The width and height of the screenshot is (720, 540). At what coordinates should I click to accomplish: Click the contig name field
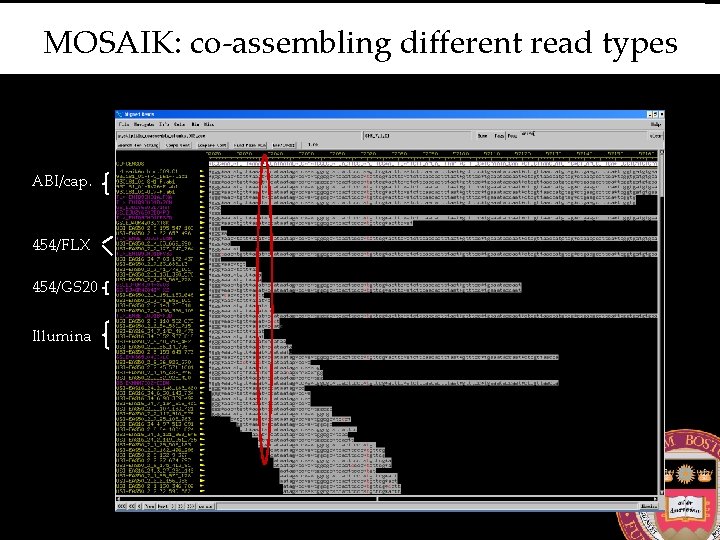[417, 136]
